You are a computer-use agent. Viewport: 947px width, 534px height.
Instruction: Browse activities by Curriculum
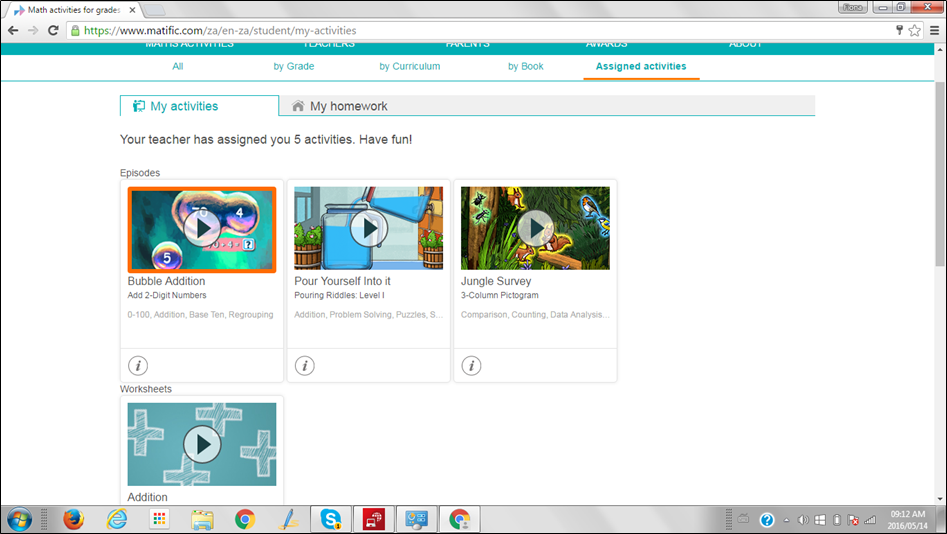[409, 66]
